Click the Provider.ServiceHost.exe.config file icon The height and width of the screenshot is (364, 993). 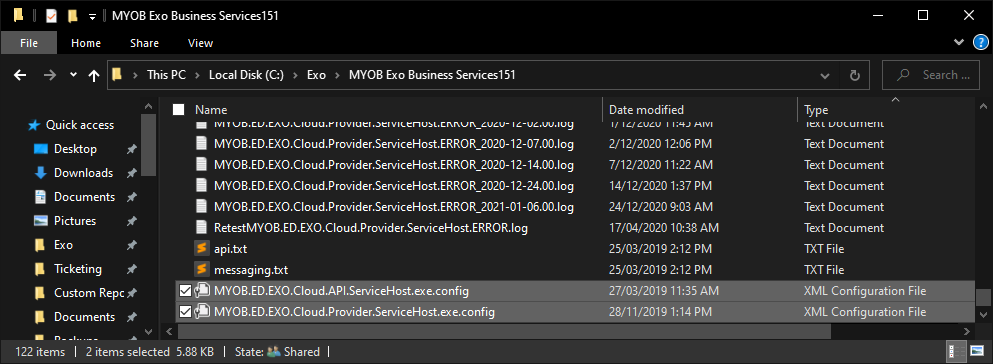pyautogui.click(x=202, y=312)
